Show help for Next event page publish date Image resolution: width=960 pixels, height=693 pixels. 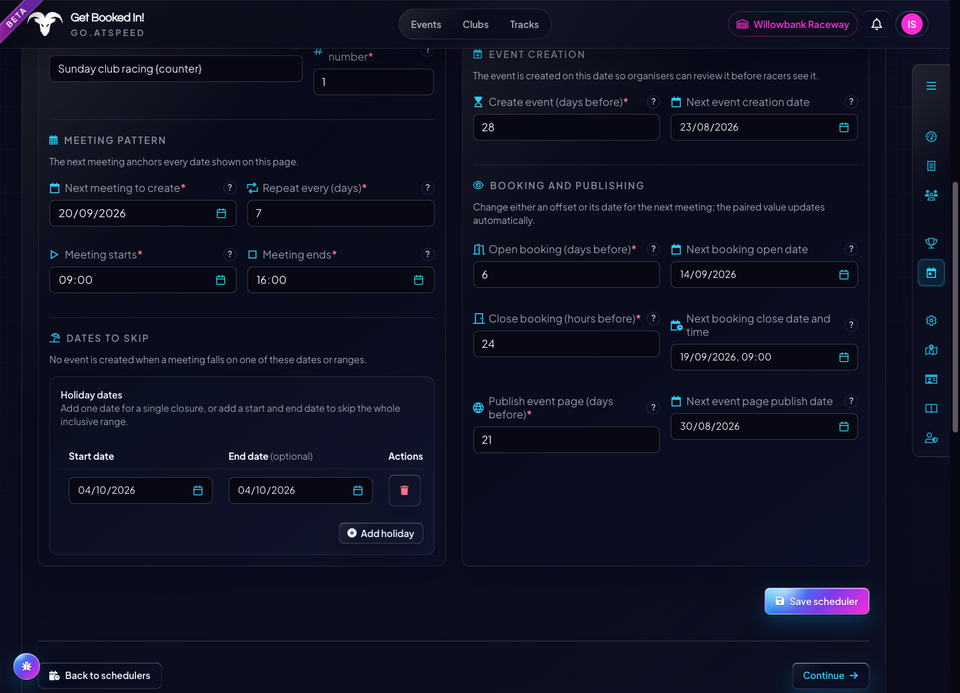click(x=851, y=401)
